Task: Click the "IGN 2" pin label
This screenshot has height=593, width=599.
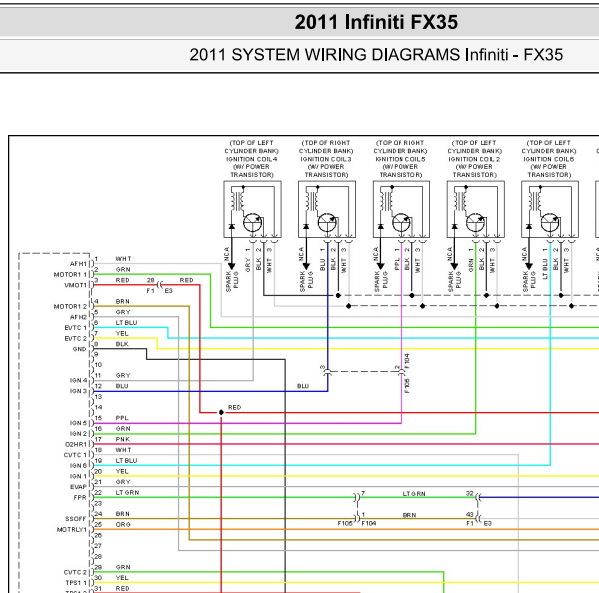Action: (78, 434)
